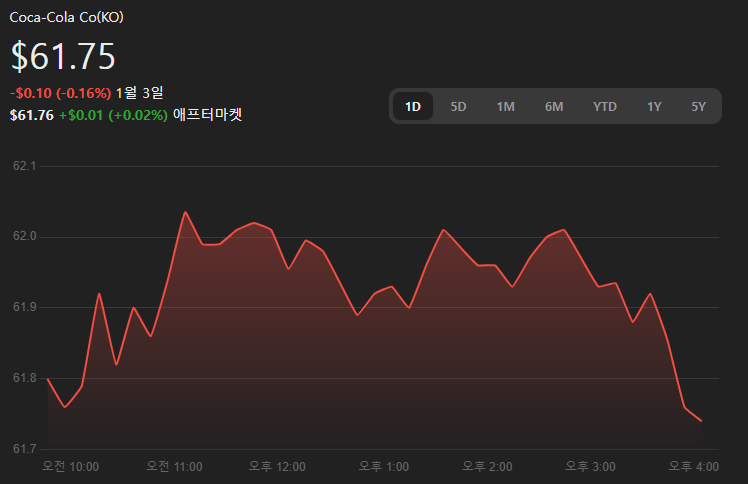Switch to the 5D time range

(x=458, y=106)
